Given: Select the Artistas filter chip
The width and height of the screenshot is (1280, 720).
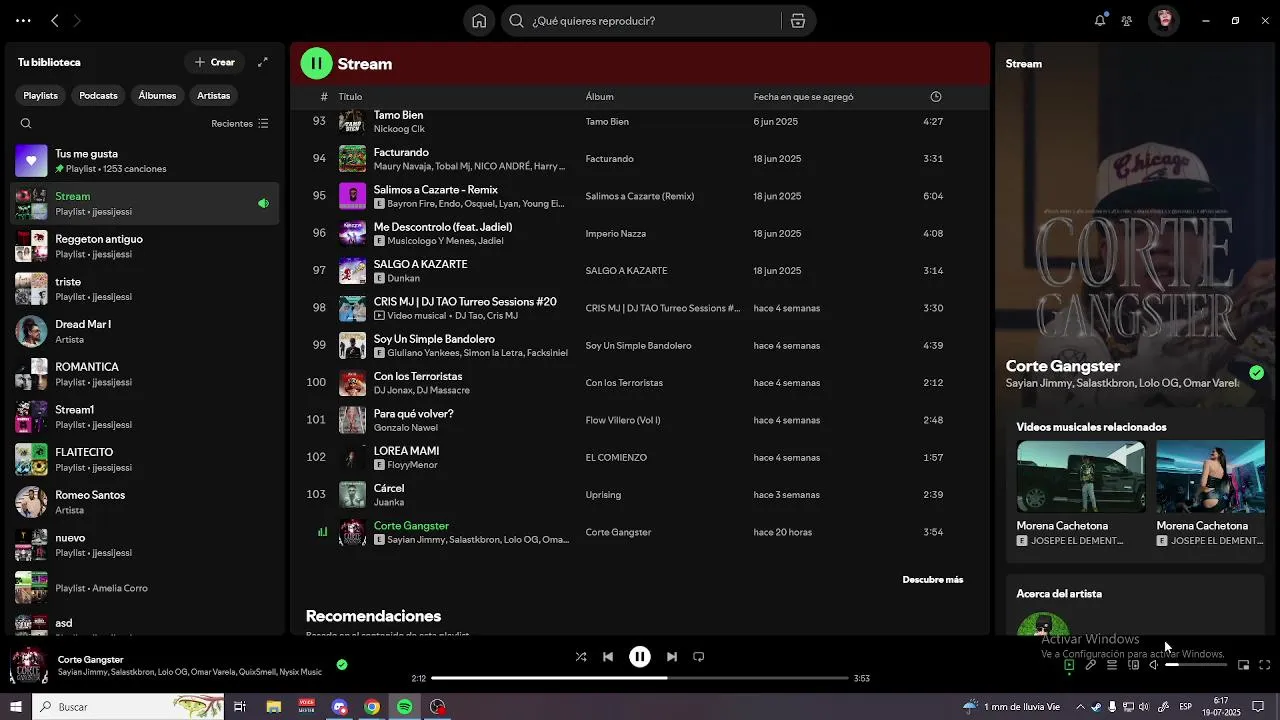Looking at the screenshot, I should [x=214, y=95].
